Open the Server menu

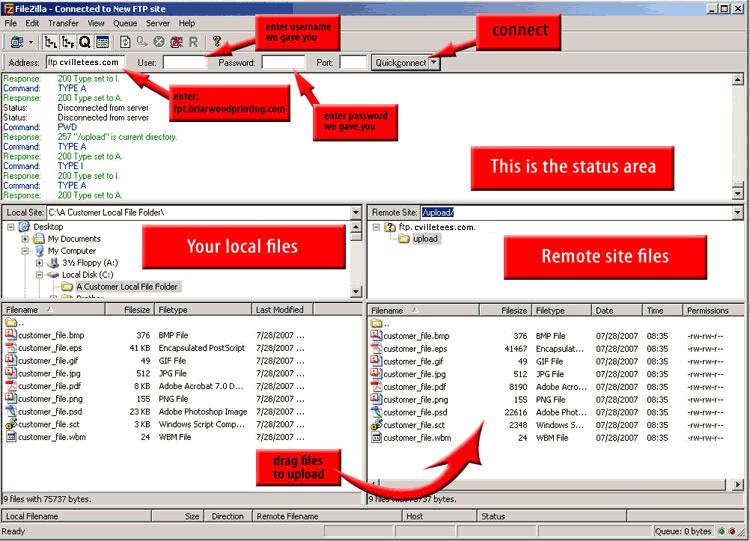click(158, 23)
